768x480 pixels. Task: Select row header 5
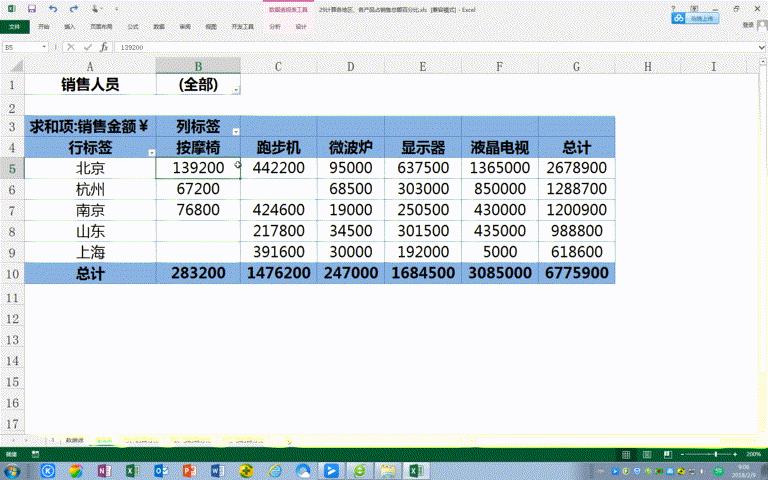pos(12,168)
